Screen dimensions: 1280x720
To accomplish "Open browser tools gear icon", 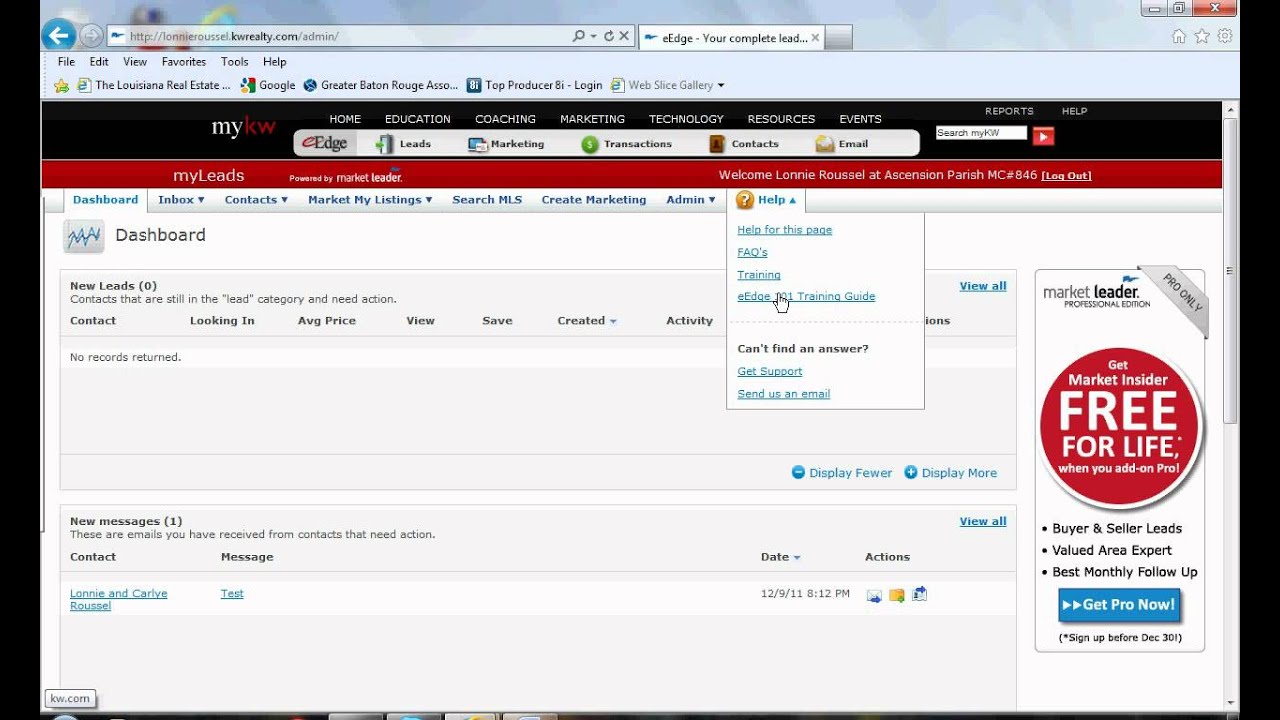I will click(x=1225, y=36).
